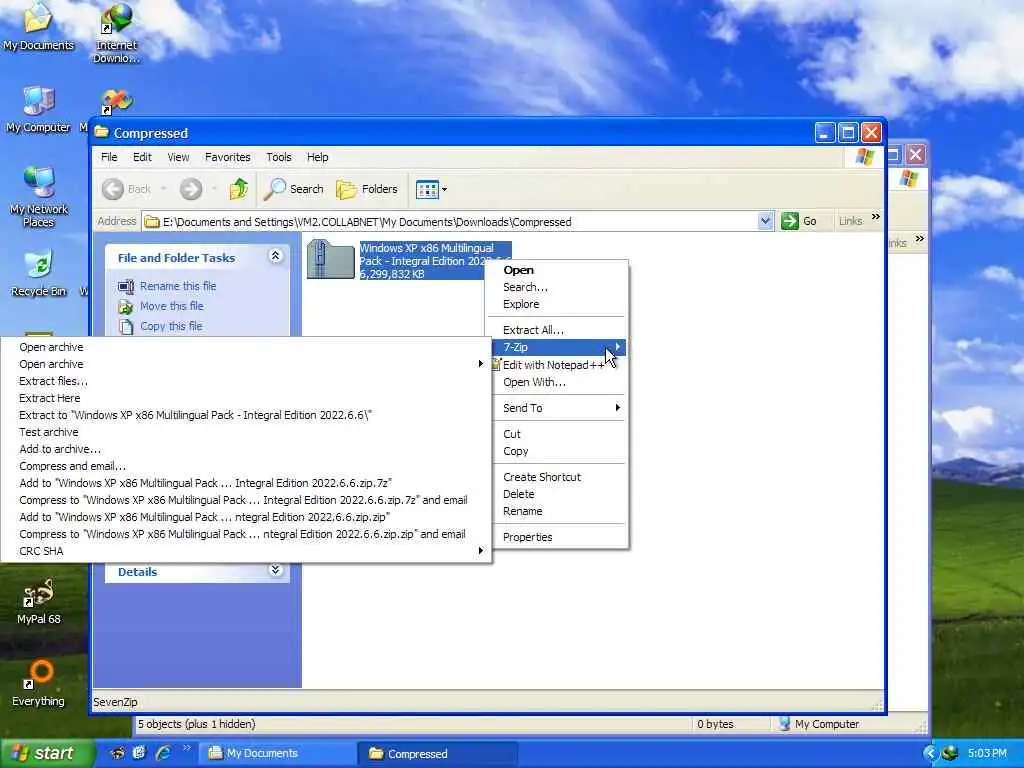
Task: Open the Tools menu
Action: point(279,157)
